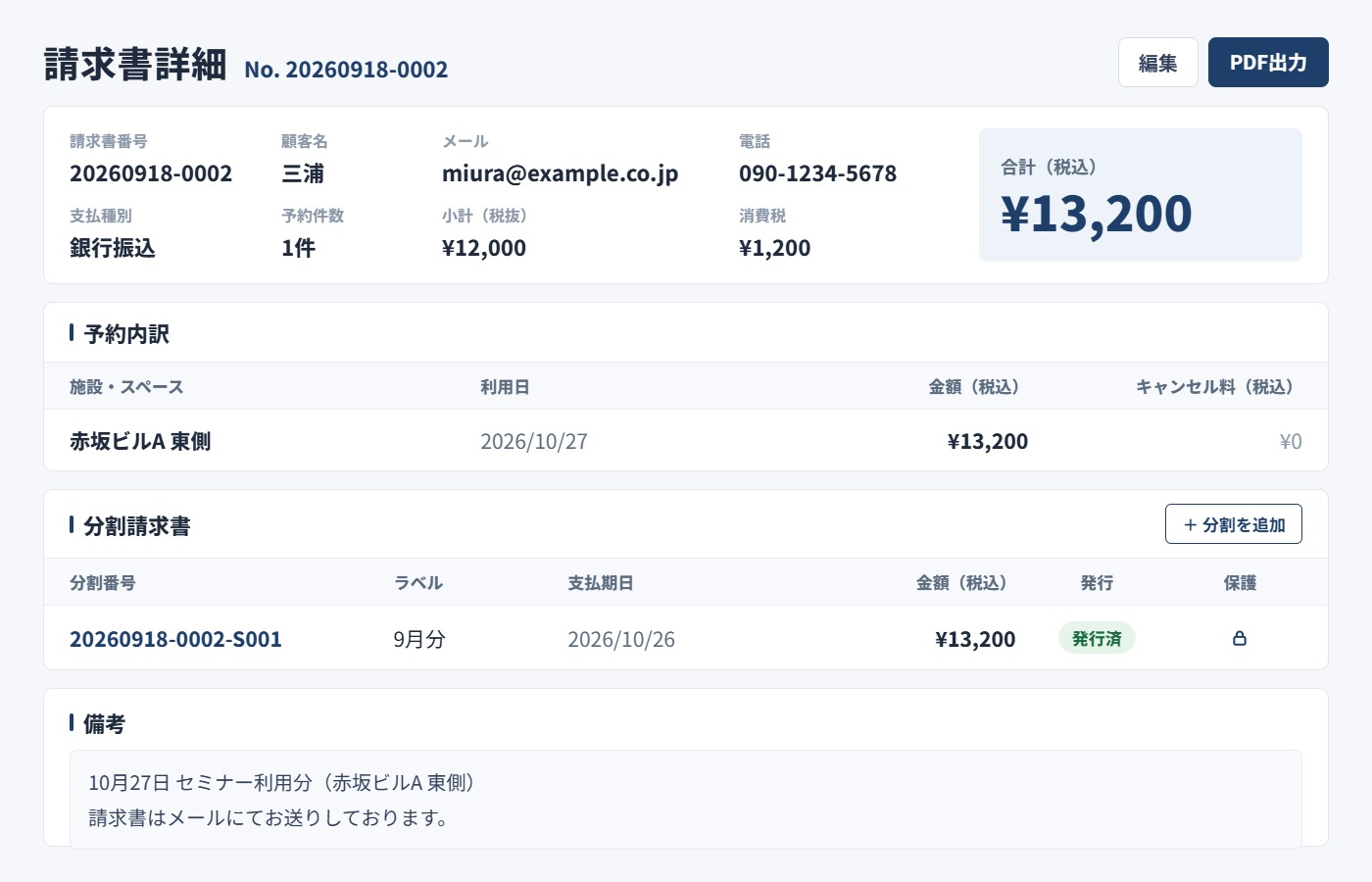Click the 編集 button
Image resolution: width=1372 pixels, height=882 pixels.
tap(1158, 63)
